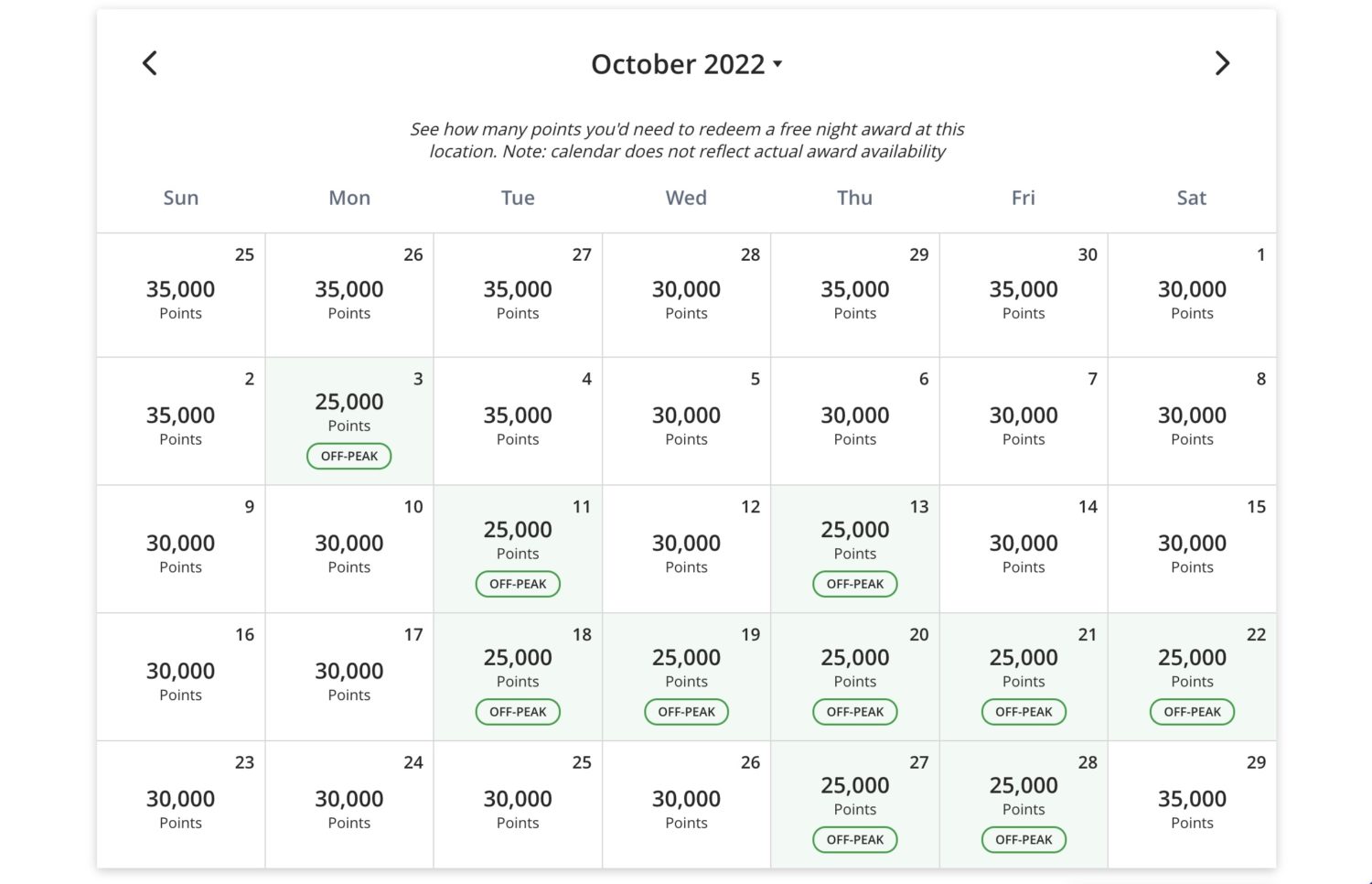Open the October 2022 month dropdown
1372x884 pixels.
click(686, 64)
